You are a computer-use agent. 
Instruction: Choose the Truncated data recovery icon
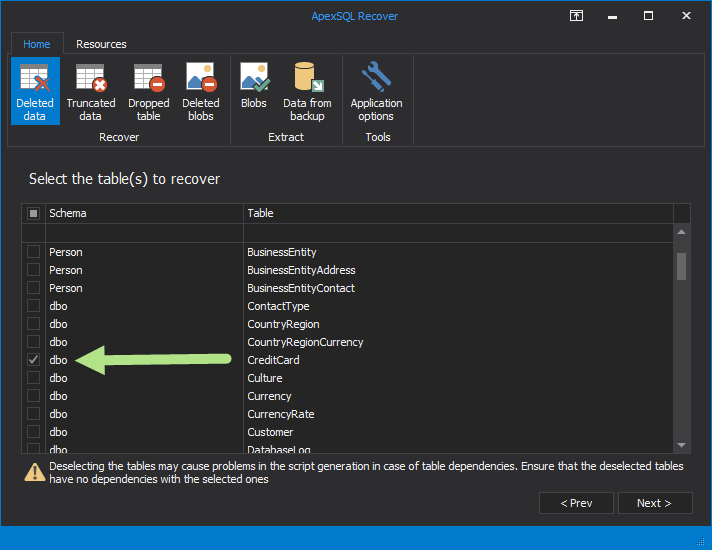point(91,91)
